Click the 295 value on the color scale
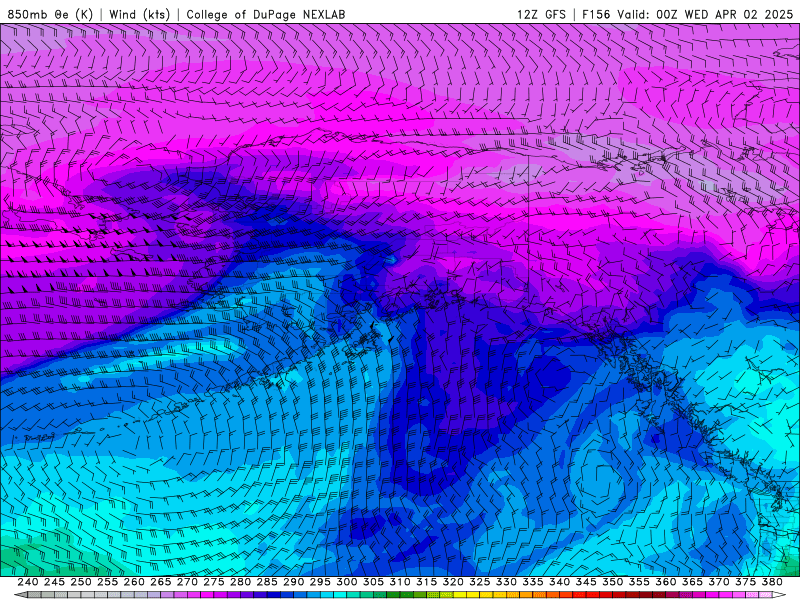 (x=320, y=582)
